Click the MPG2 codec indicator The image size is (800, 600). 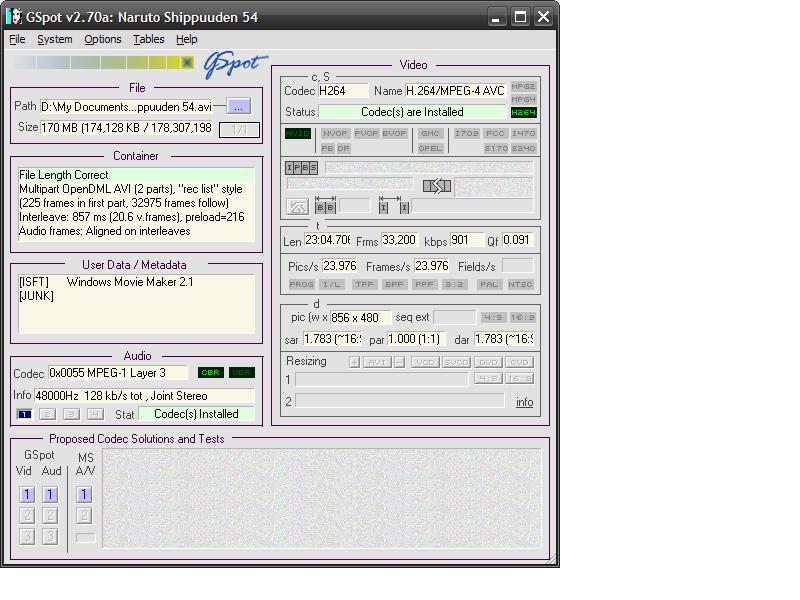pyautogui.click(x=523, y=86)
